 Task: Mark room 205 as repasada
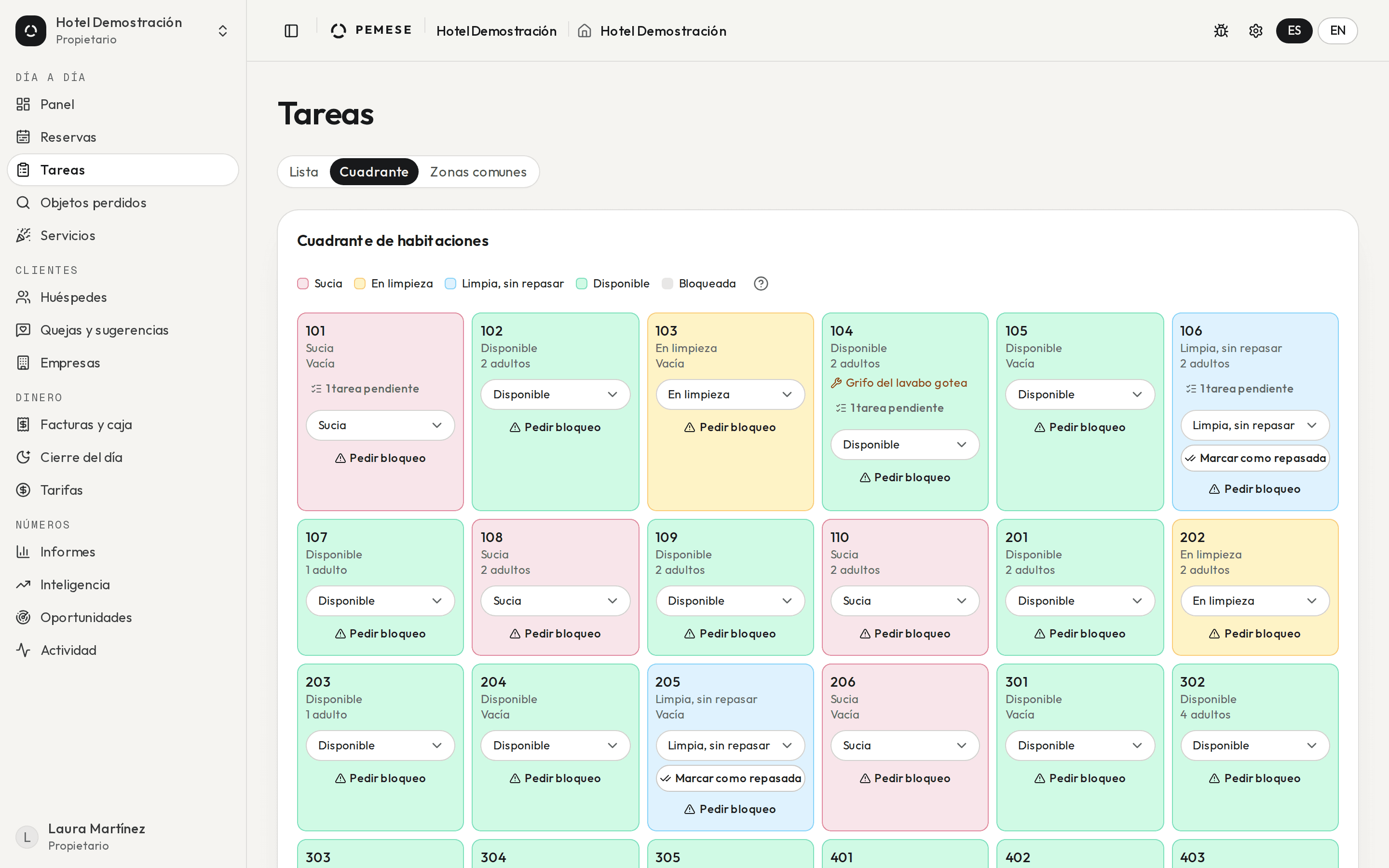click(x=730, y=778)
